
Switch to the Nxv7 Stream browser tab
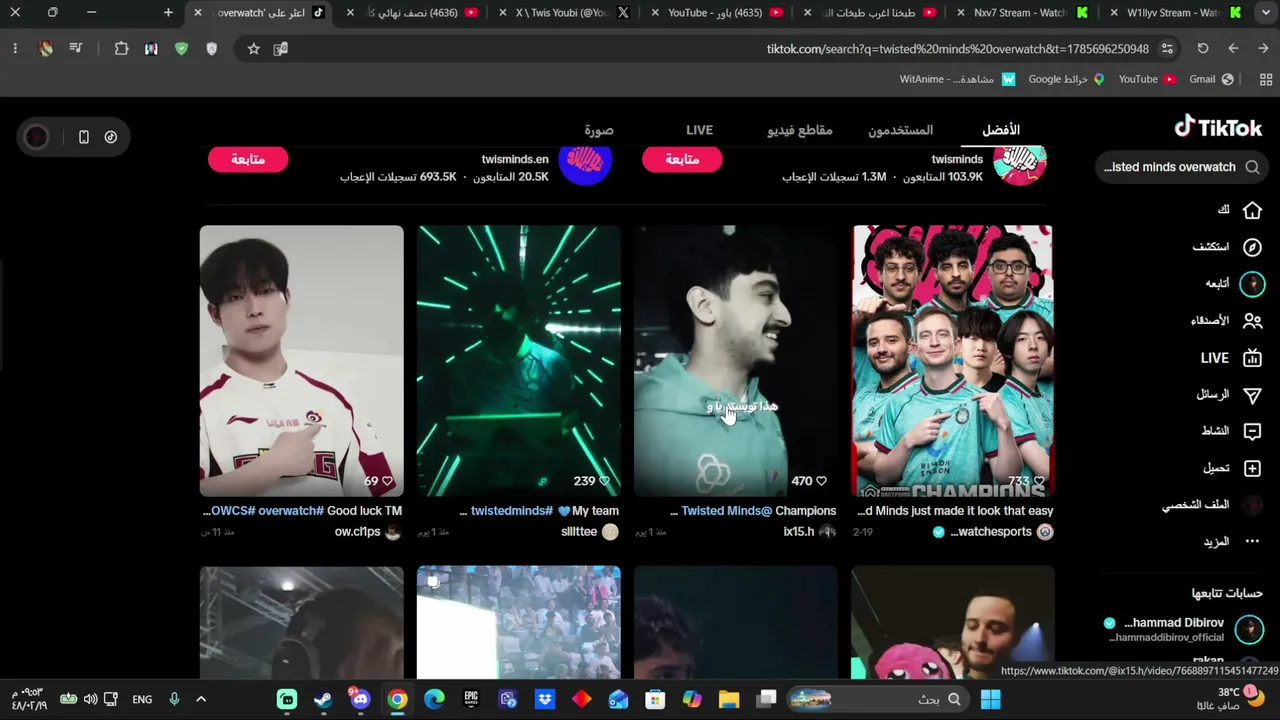[1022, 13]
